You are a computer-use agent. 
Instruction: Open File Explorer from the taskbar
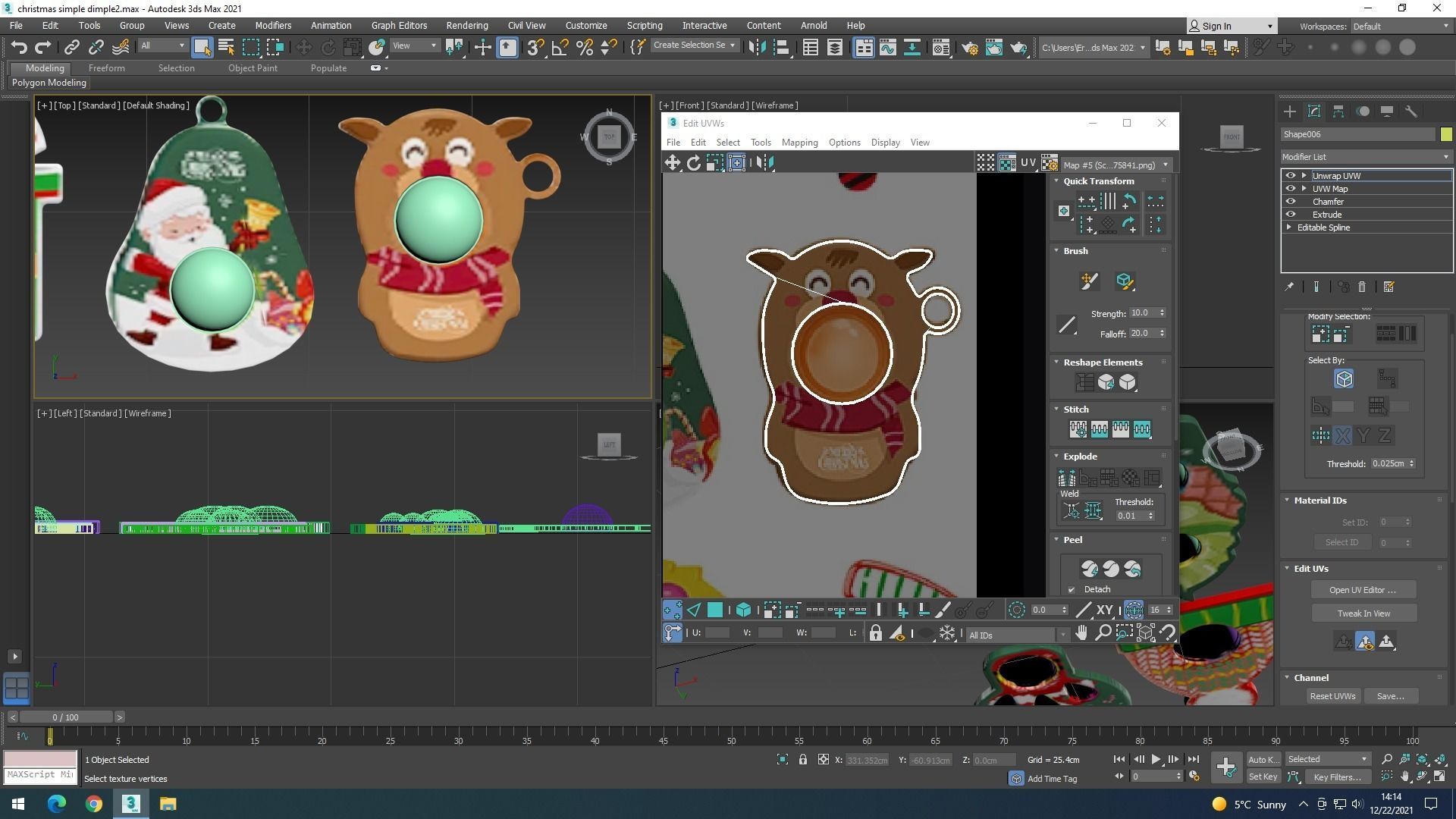pos(168,804)
